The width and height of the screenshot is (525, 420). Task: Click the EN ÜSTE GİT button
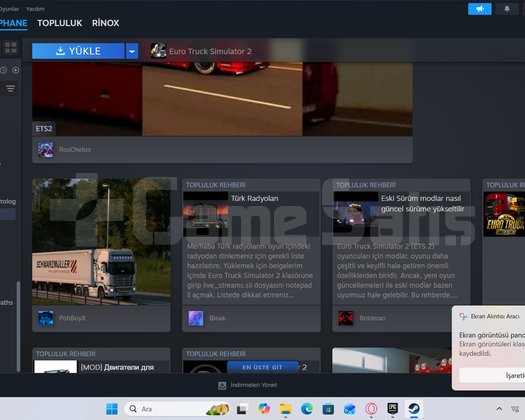[262, 367]
